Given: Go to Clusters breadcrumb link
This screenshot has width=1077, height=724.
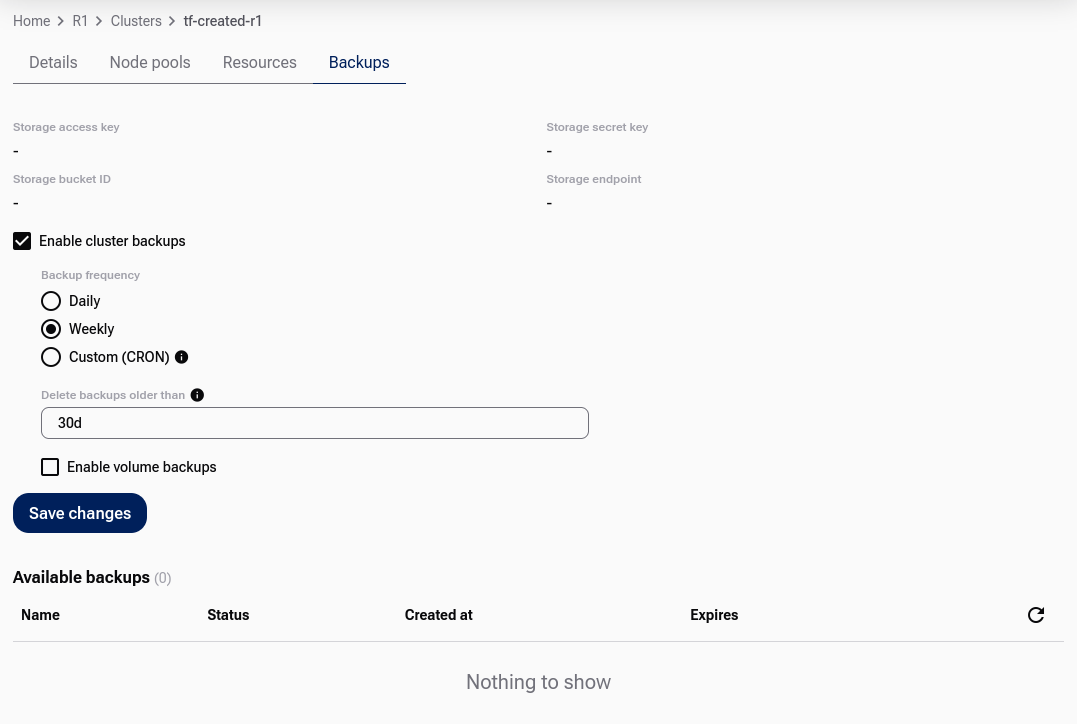Looking at the screenshot, I should [x=136, y=21].
